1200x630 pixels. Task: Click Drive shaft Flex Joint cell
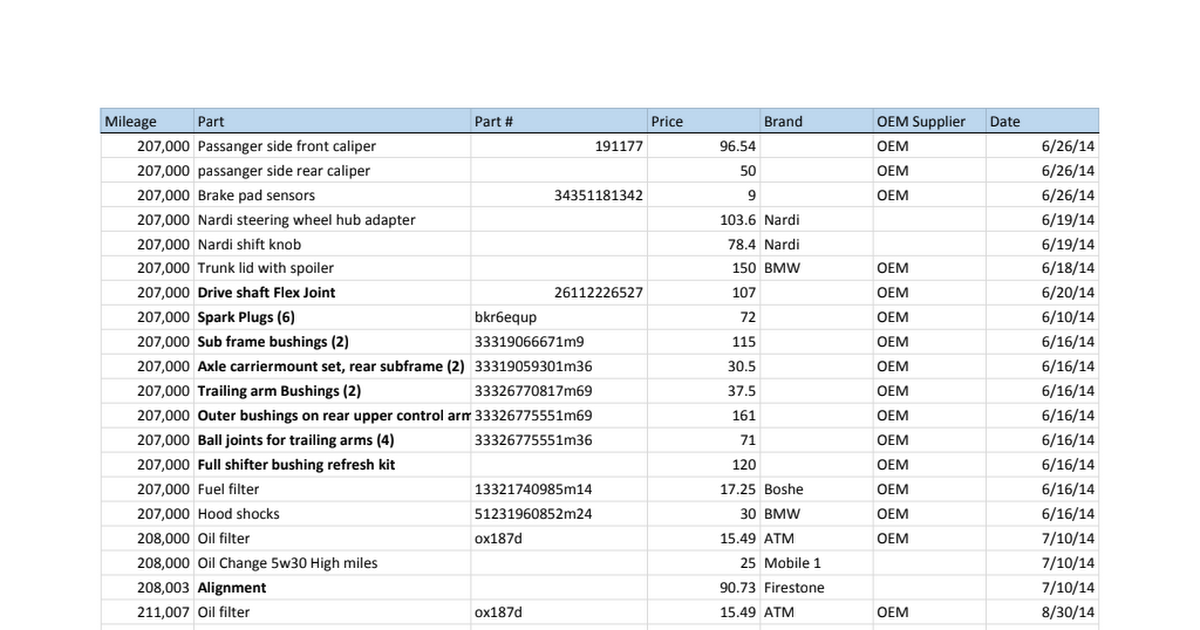(332, 293)
